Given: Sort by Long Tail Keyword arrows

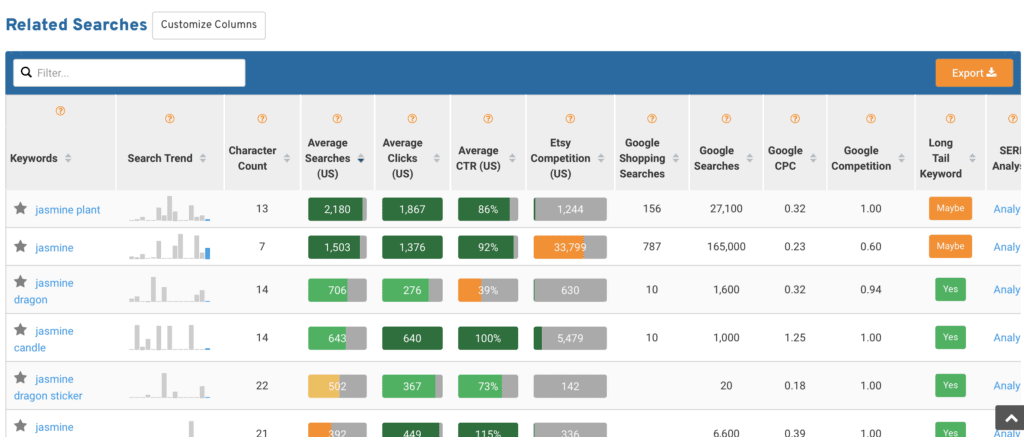Looking at the screenshot, I should coord(972,158).
